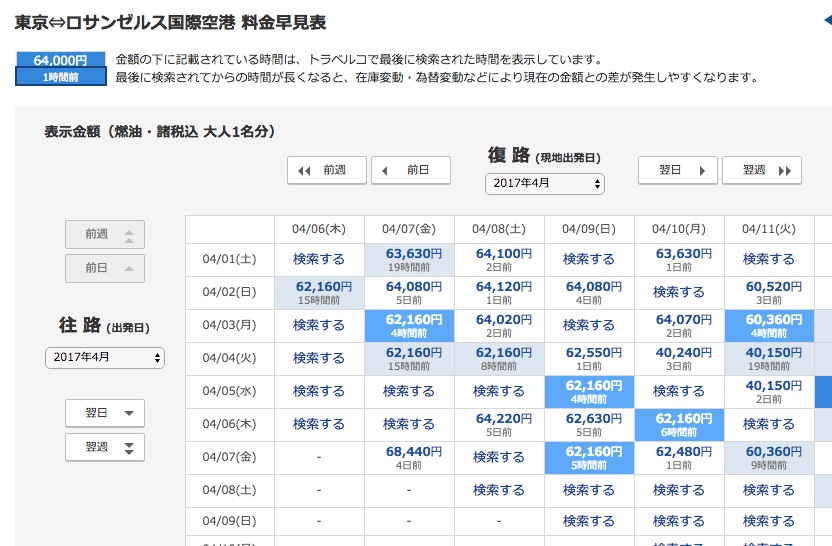The image size is (832, 546).
Task: Move outbound dates down one week (翌週)
Action: (105, 447)
